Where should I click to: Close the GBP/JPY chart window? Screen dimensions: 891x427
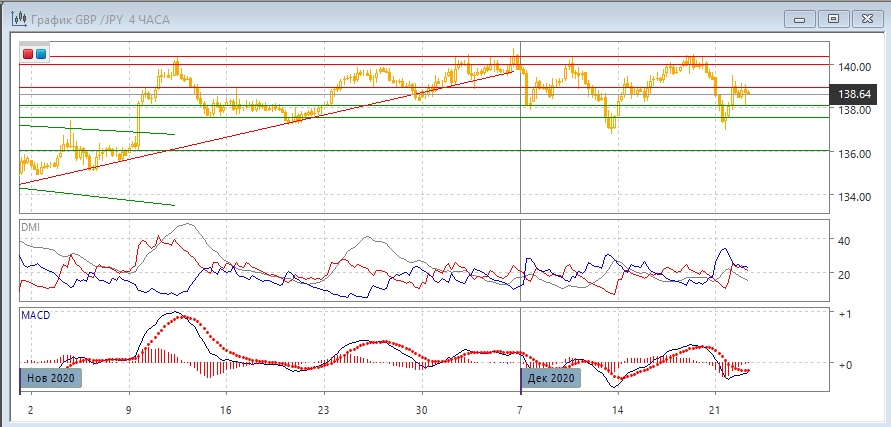pos(867,19)
